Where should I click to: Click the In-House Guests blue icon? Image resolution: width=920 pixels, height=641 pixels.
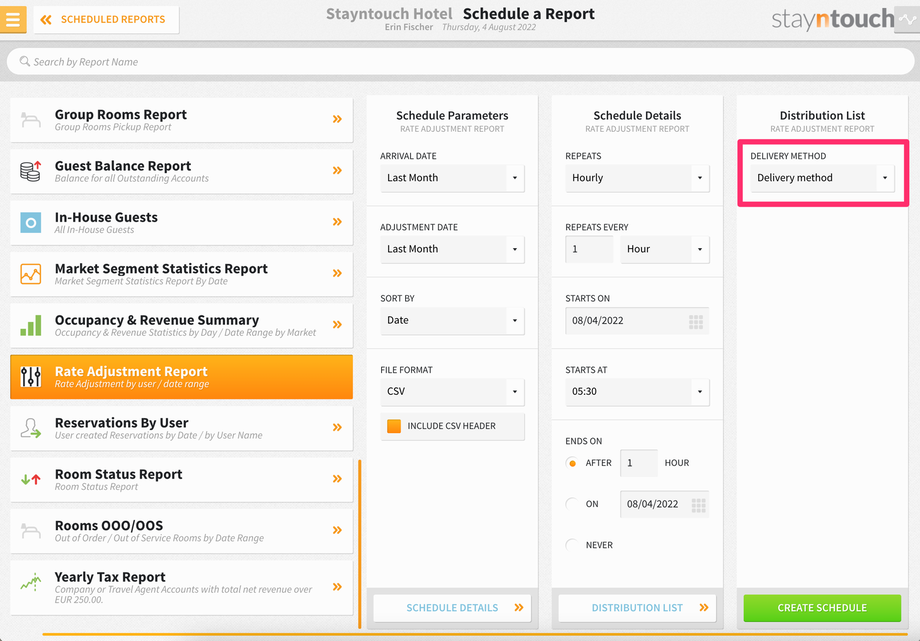pos(31,222)
